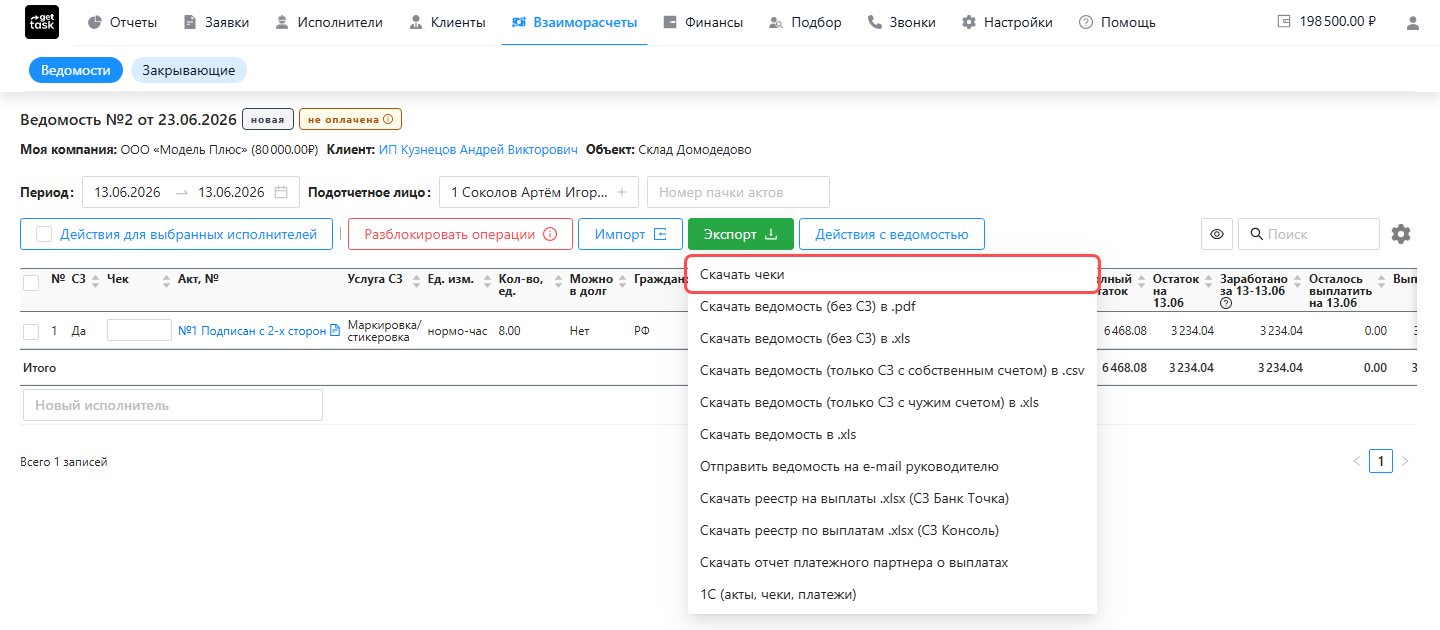1440x630 pixels.
Task: Click question mark under Заработано за 13-13.06
Action: [1226, 303]
